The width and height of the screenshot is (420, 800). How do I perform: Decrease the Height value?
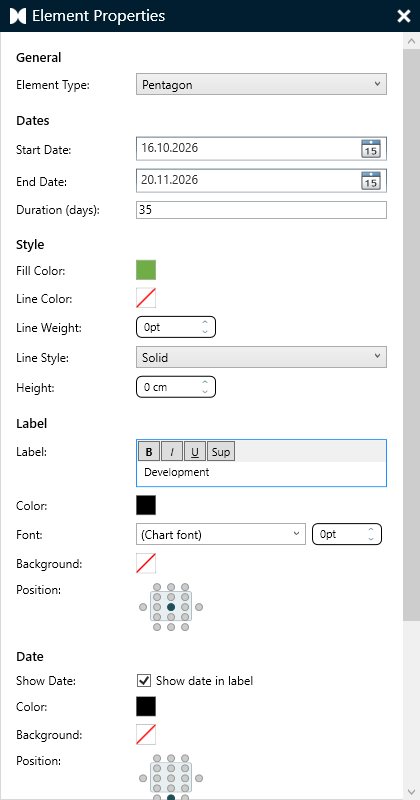pos(205,391)
